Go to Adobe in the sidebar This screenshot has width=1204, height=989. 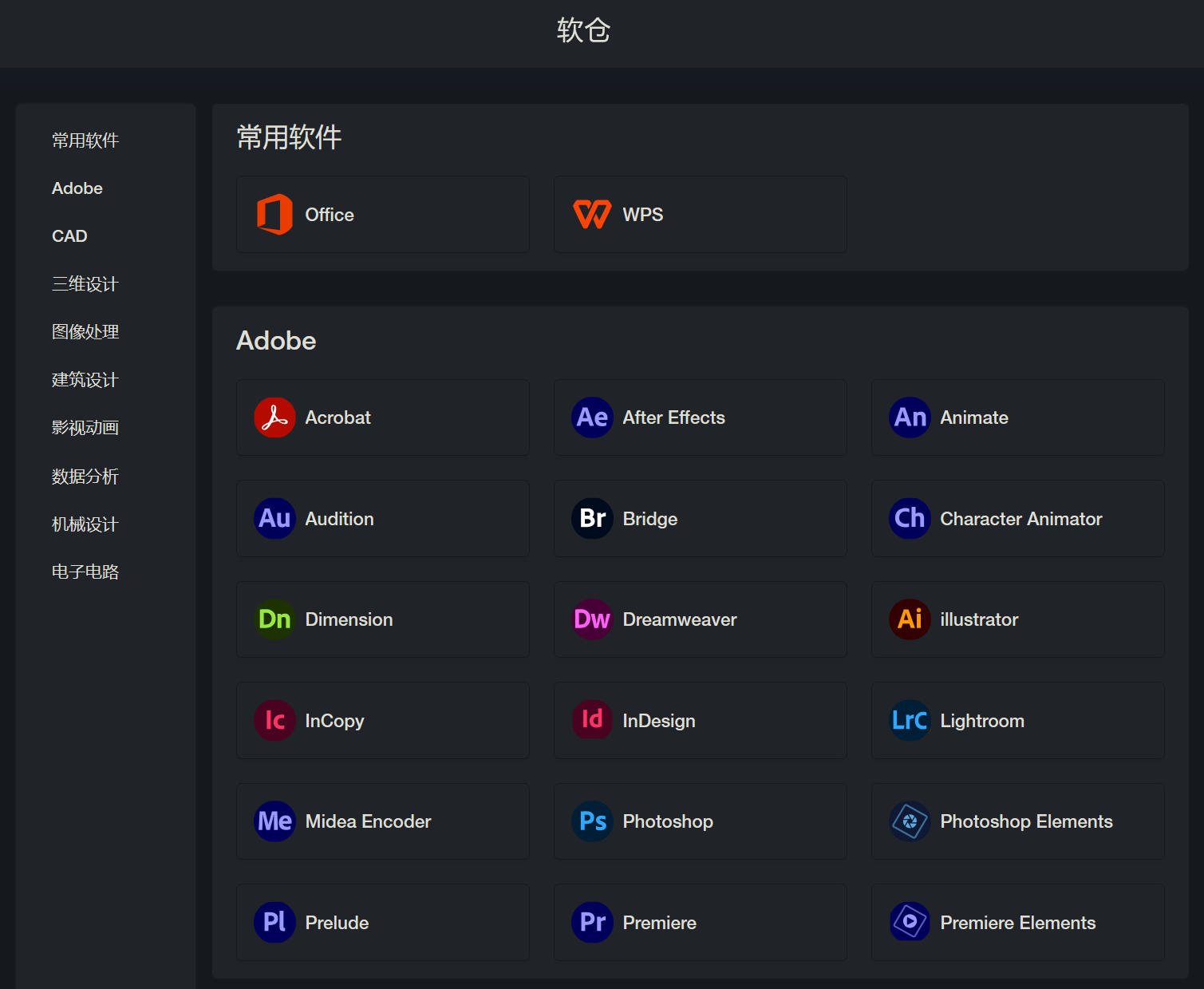tap(77, 188)
